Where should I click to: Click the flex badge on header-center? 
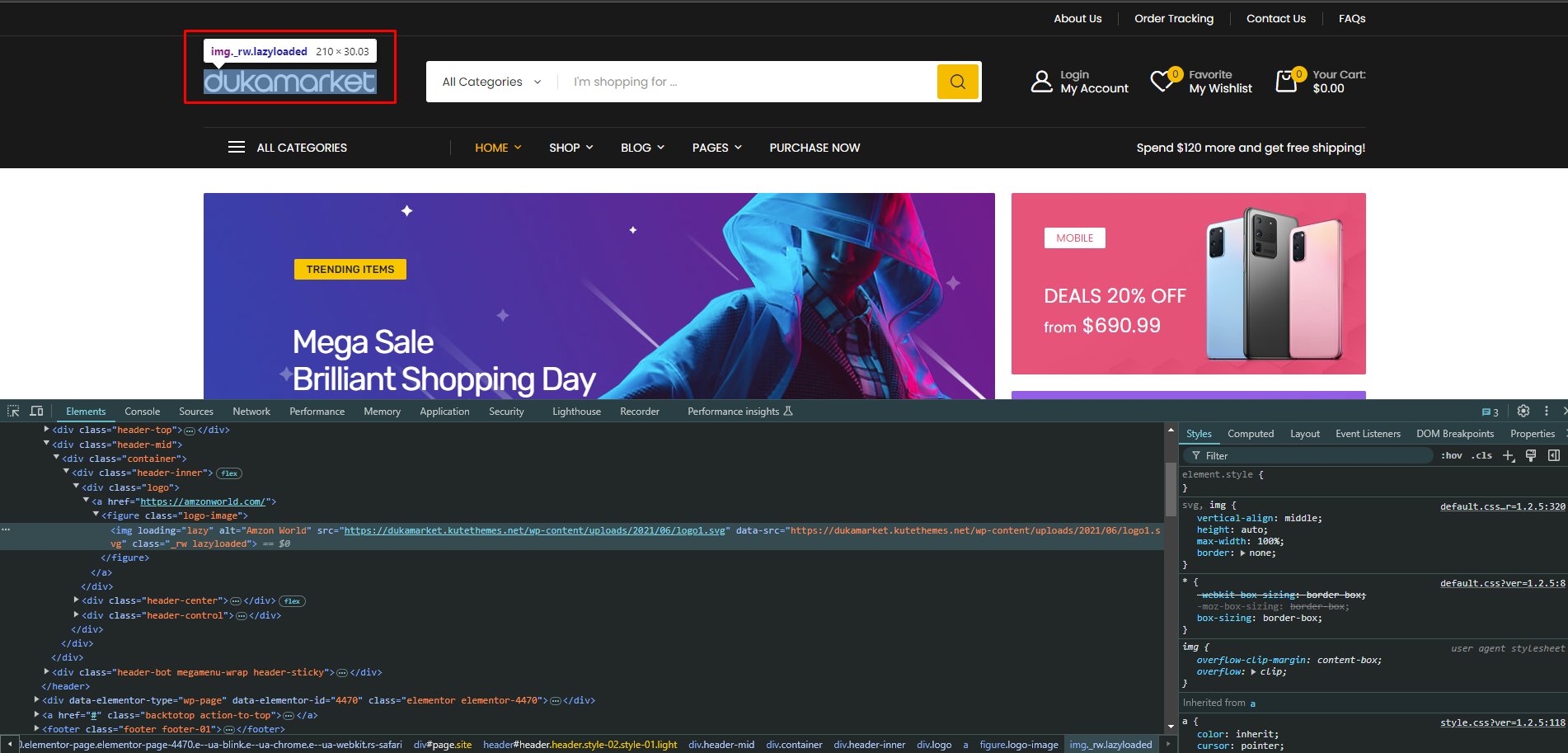(293, 601)
